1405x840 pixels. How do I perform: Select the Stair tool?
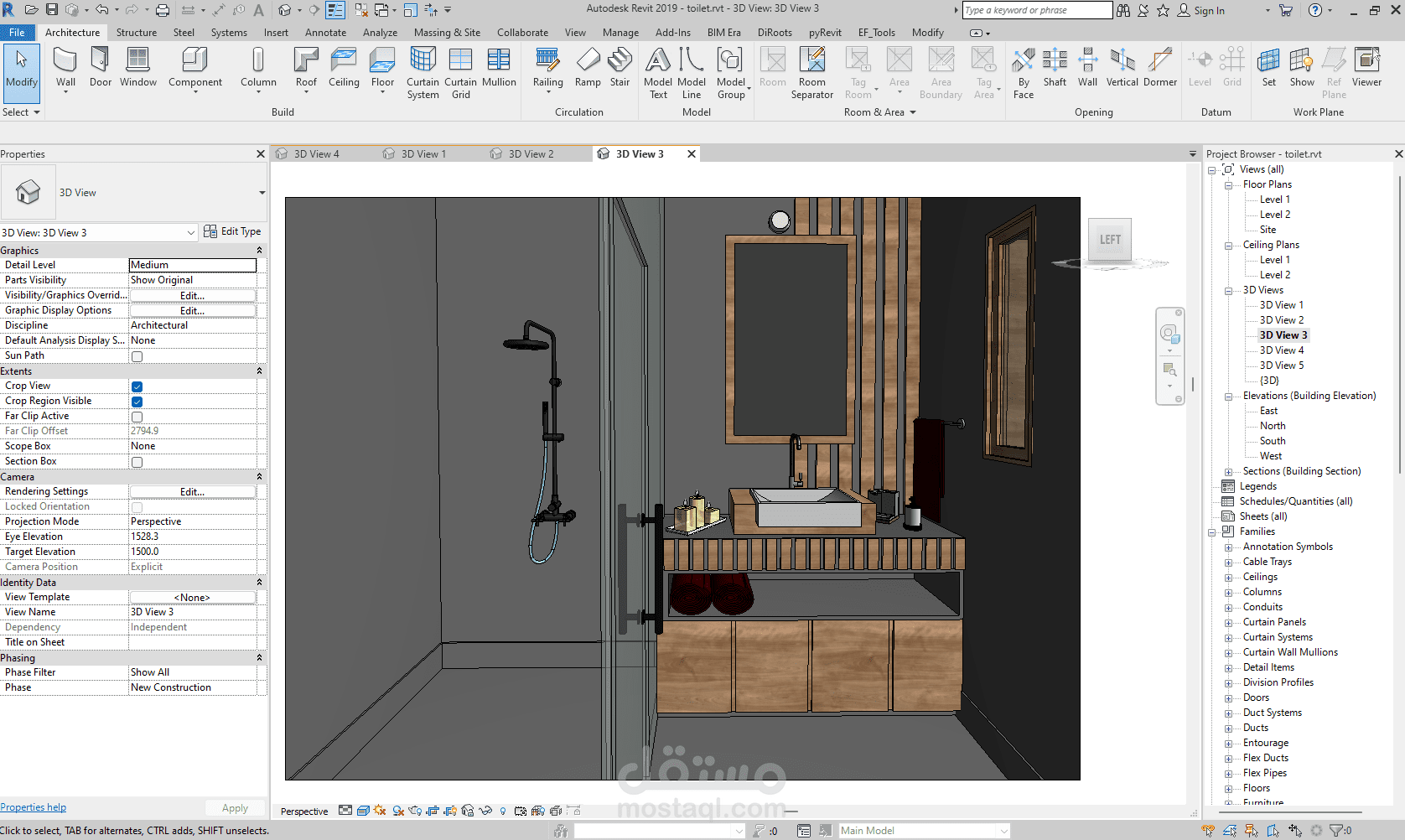pyautogui.click(x=620, y=67)
